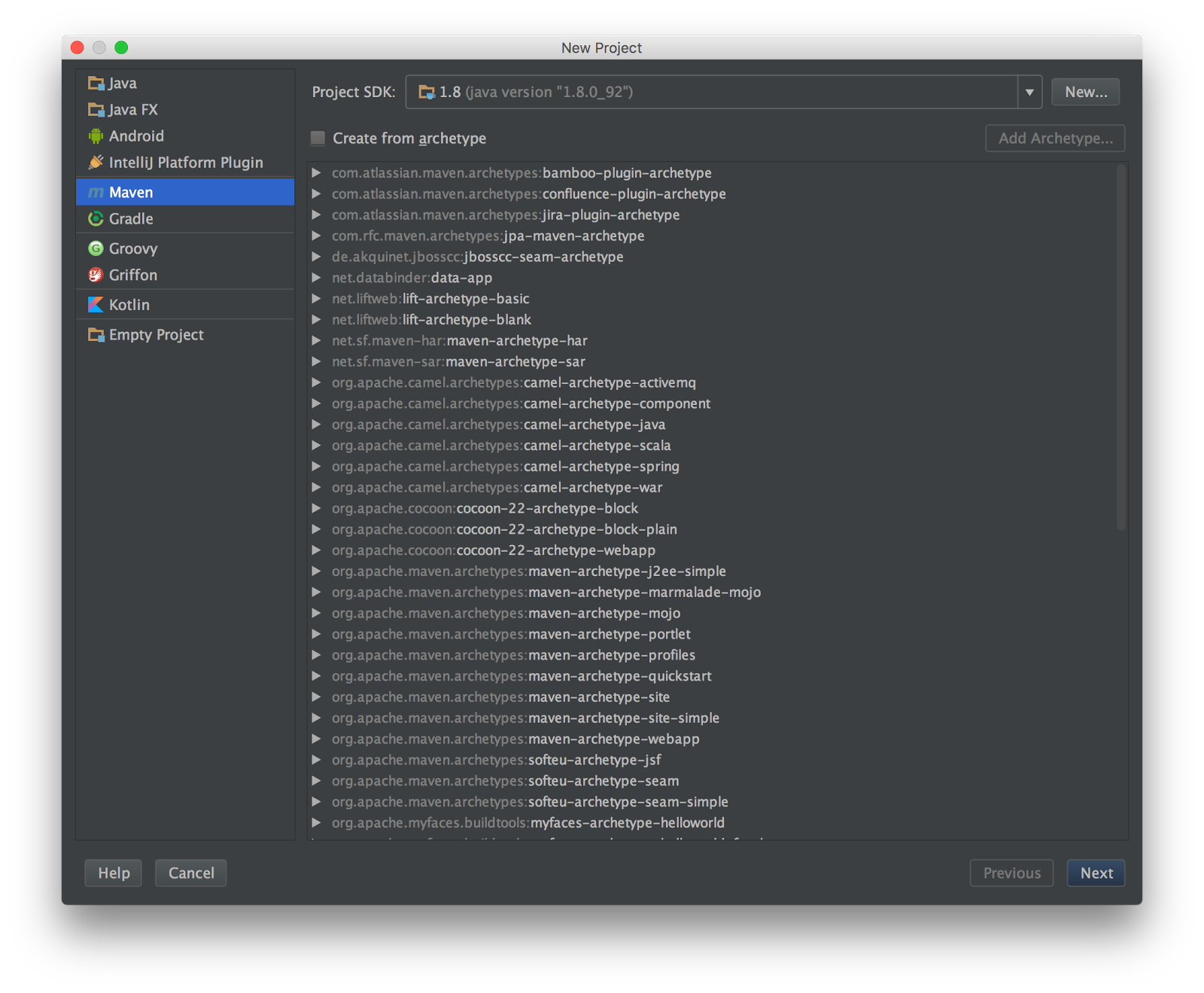1204x993 pixels.
Task: Expand the jira-plugin-archetype node
Action: [x=317, y=215]
